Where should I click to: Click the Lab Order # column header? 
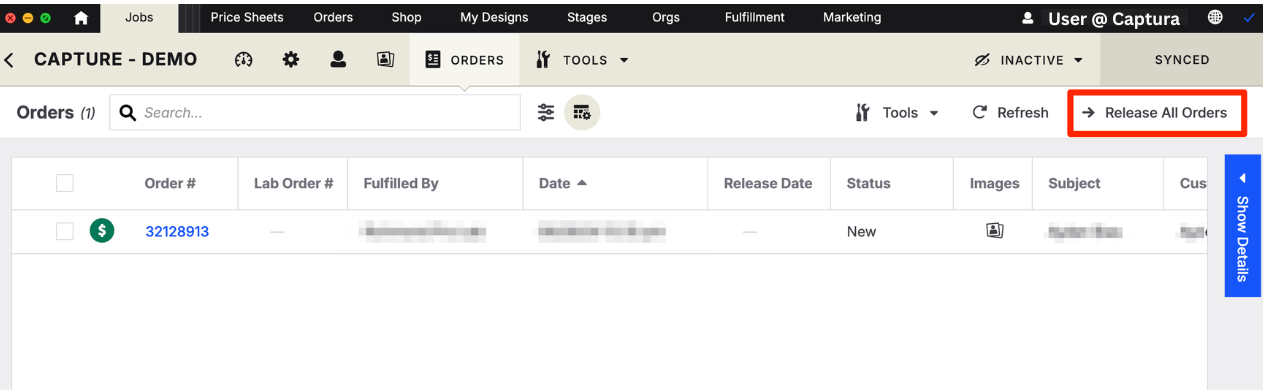pos(293,183)
